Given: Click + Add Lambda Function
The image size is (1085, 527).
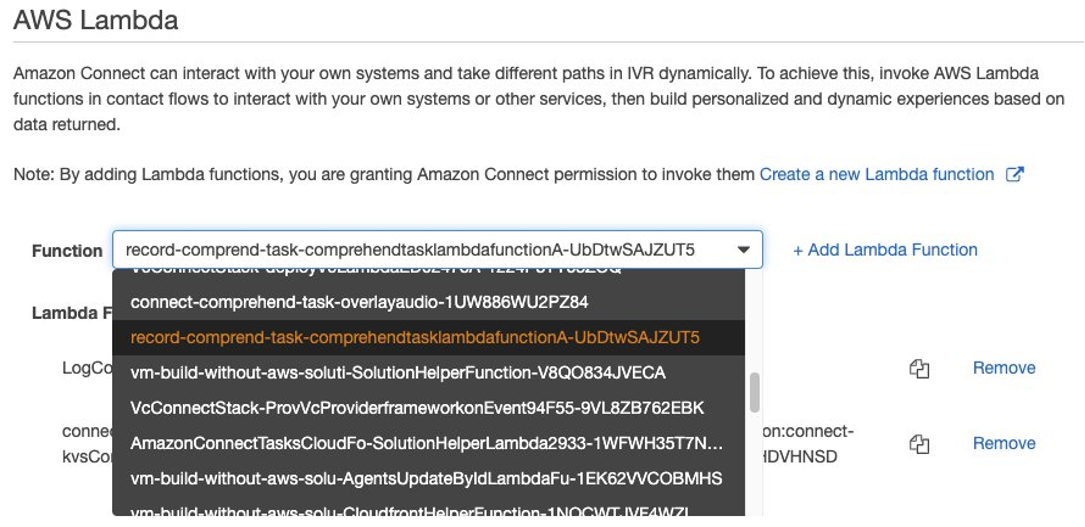Looking at the screenshot, I should pyautogui.click(x=885, y=250).
